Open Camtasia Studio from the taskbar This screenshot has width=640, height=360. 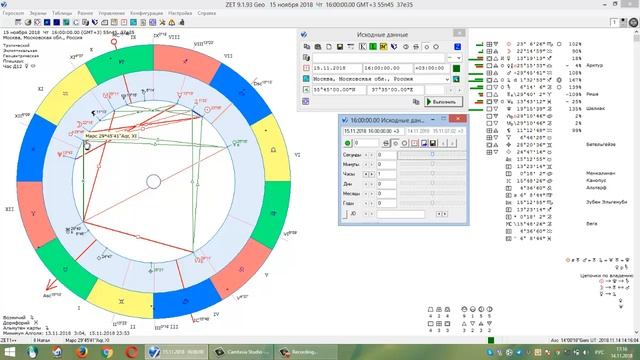241,352
